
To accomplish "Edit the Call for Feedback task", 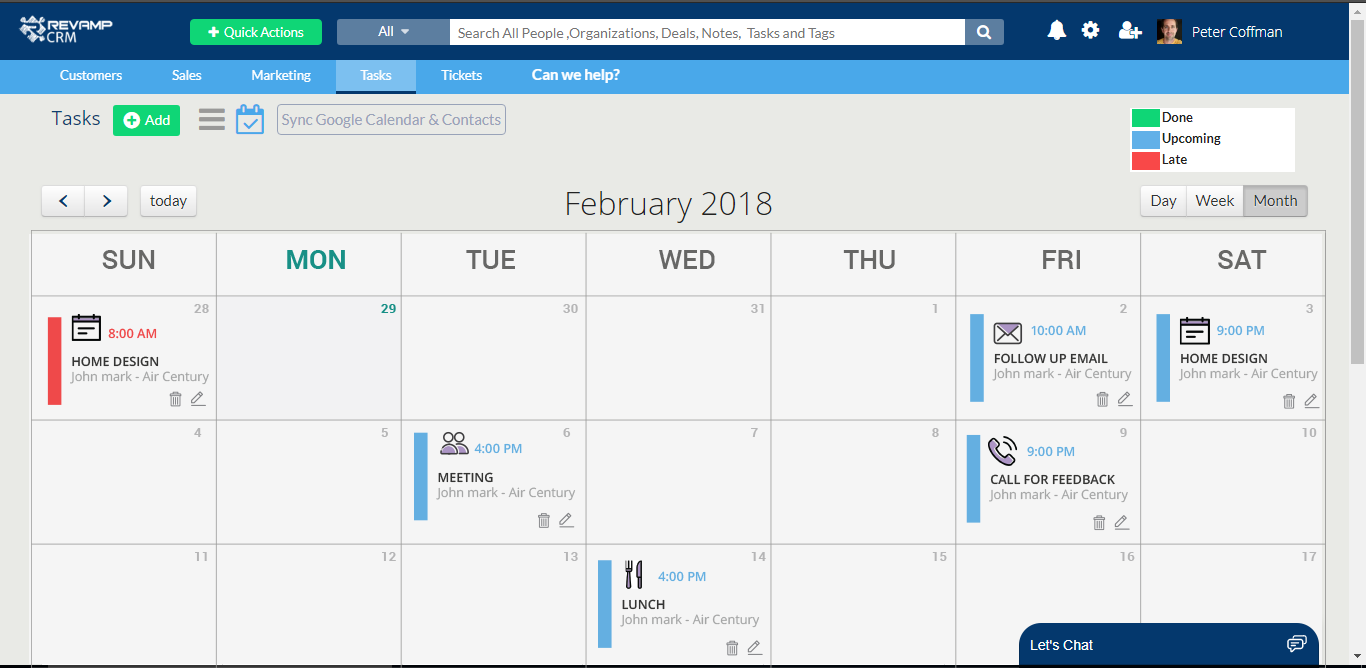I will click(1121, 522).
